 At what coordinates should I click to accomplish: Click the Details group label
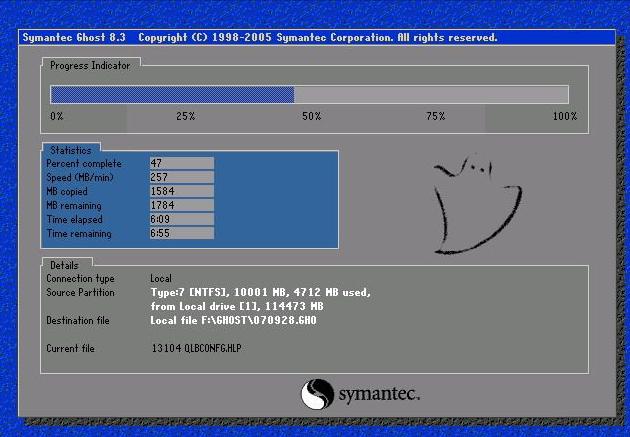coord(64,265)
